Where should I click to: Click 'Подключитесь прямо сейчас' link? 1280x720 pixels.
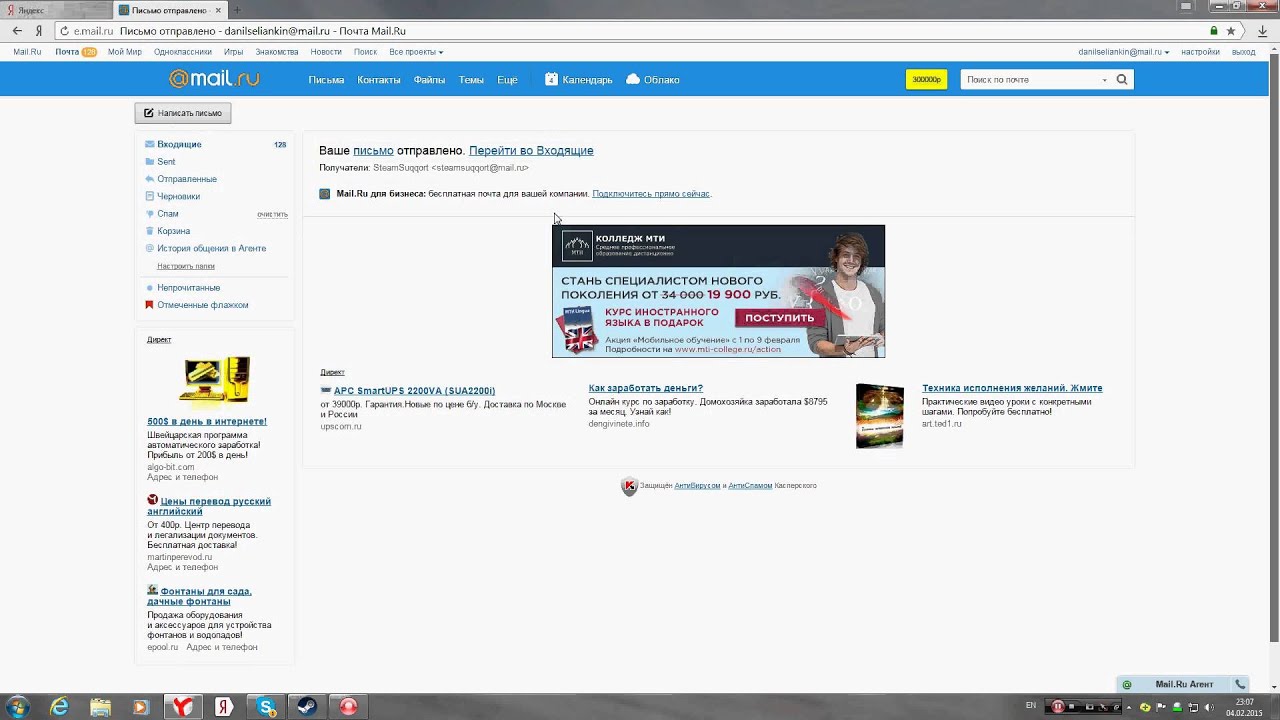[x=651, y=194]
